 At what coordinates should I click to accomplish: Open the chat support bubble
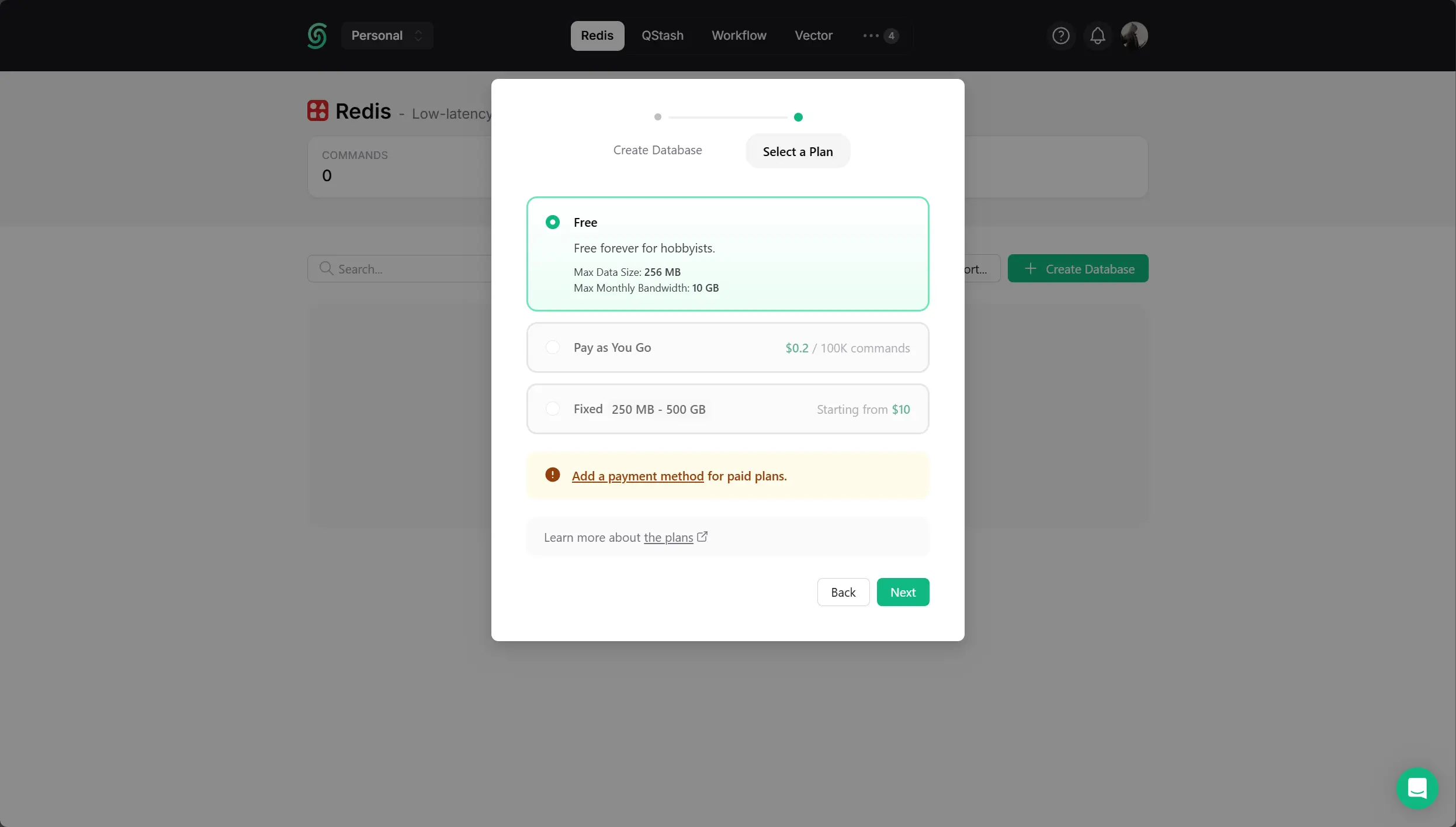click(1417, 788)
